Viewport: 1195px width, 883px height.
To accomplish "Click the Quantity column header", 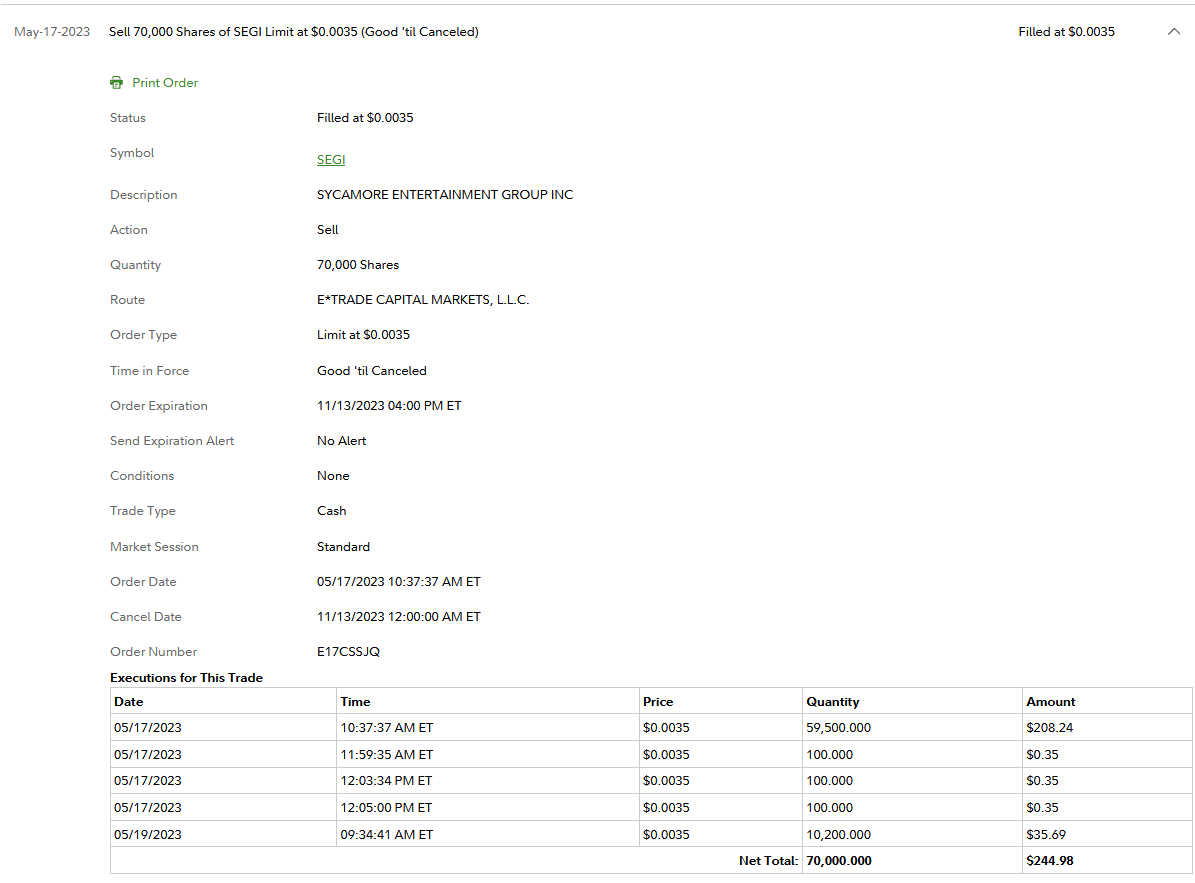I will (x=832, y=702).
